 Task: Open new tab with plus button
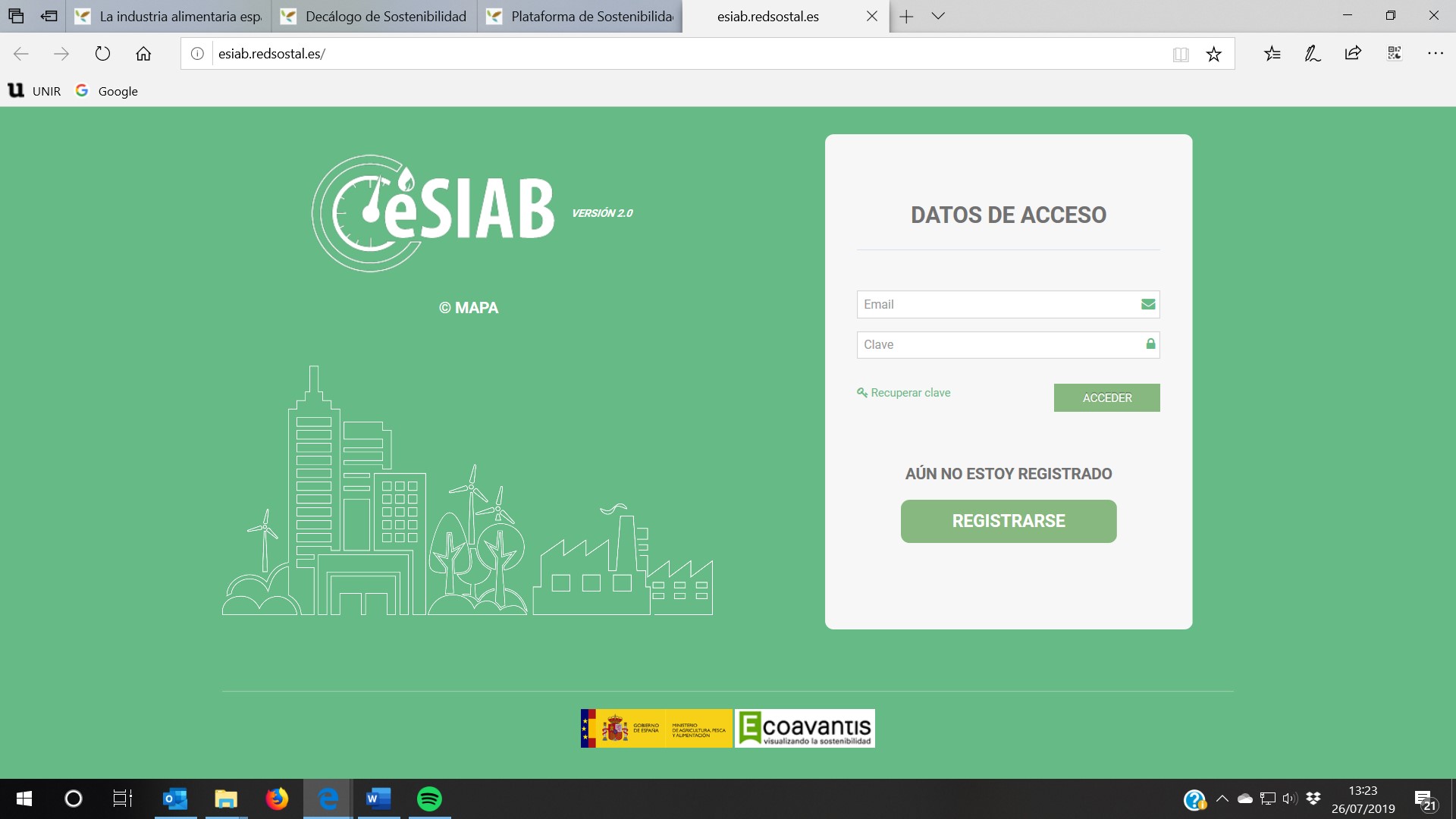pyautogui.click(x=906, y=16)
